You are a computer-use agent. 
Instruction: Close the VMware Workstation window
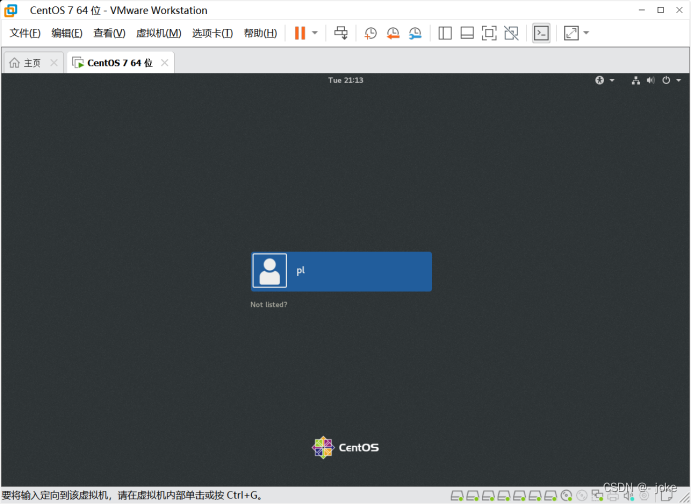point(680,10)
